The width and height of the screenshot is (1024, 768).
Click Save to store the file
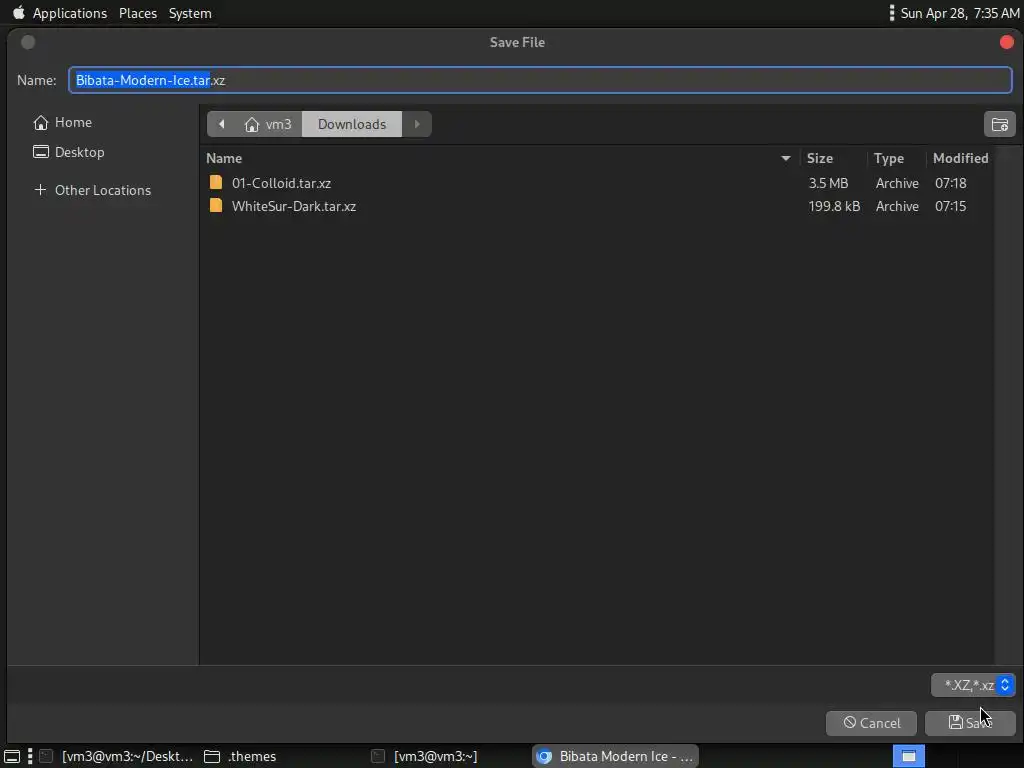[970, 723]
